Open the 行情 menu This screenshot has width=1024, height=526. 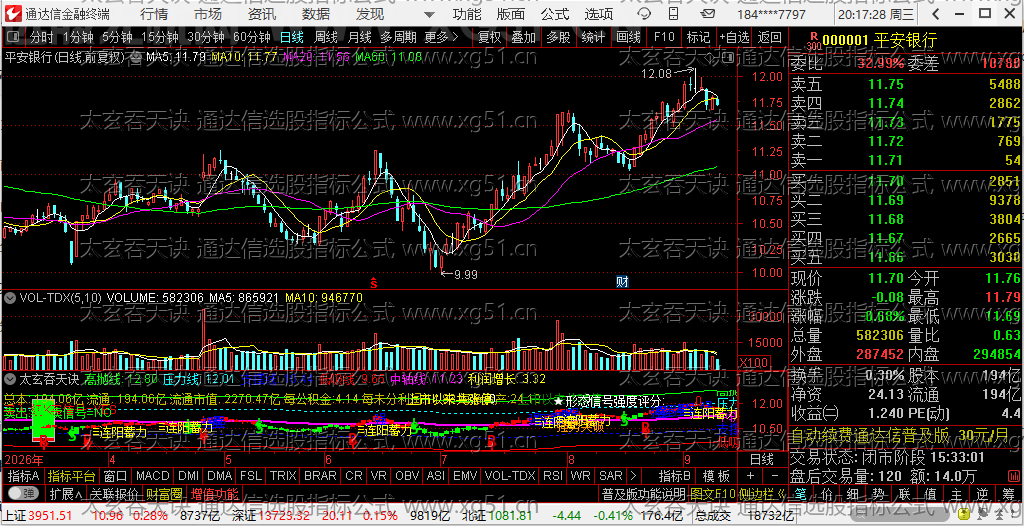click(153, 14)
